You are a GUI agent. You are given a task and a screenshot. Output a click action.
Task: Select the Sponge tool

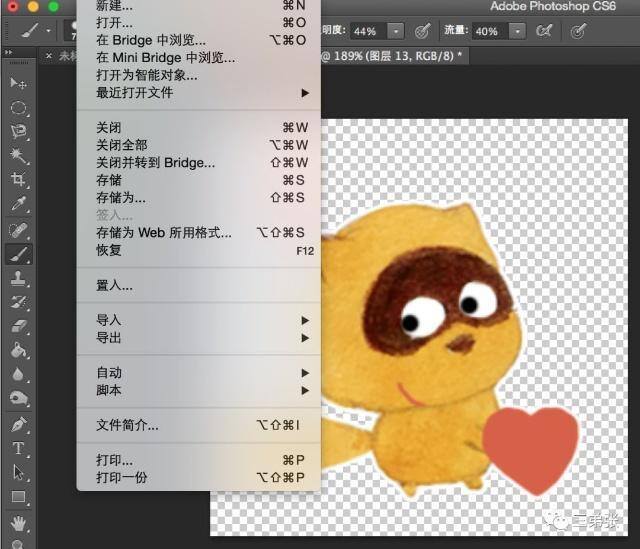point(18,398)
